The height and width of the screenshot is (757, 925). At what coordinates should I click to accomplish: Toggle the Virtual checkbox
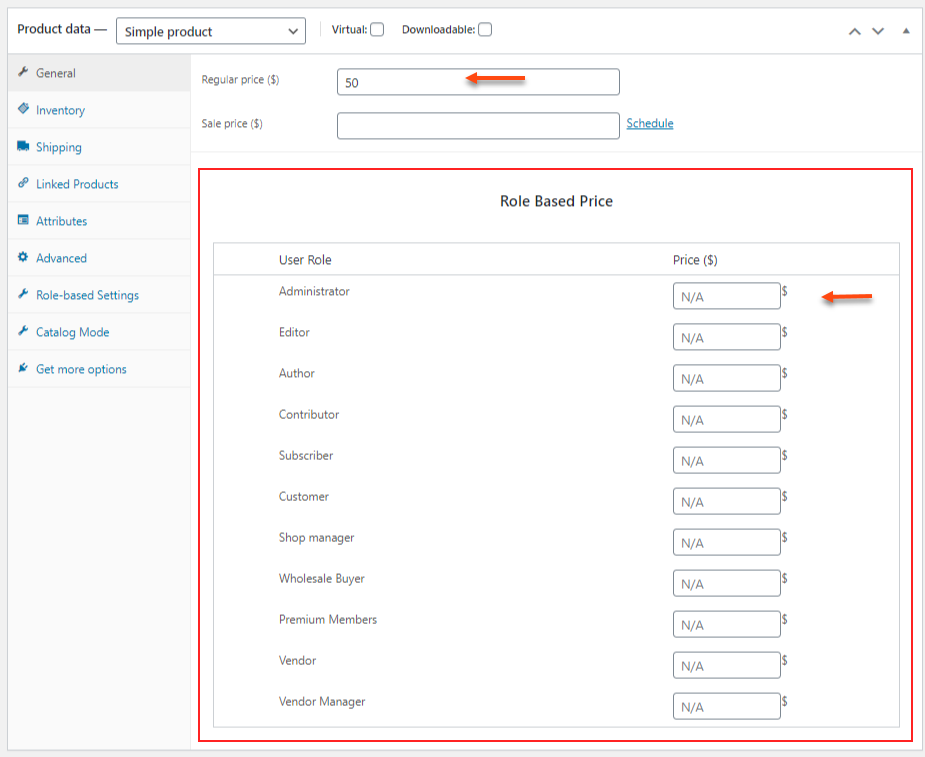tap(377, 30)
